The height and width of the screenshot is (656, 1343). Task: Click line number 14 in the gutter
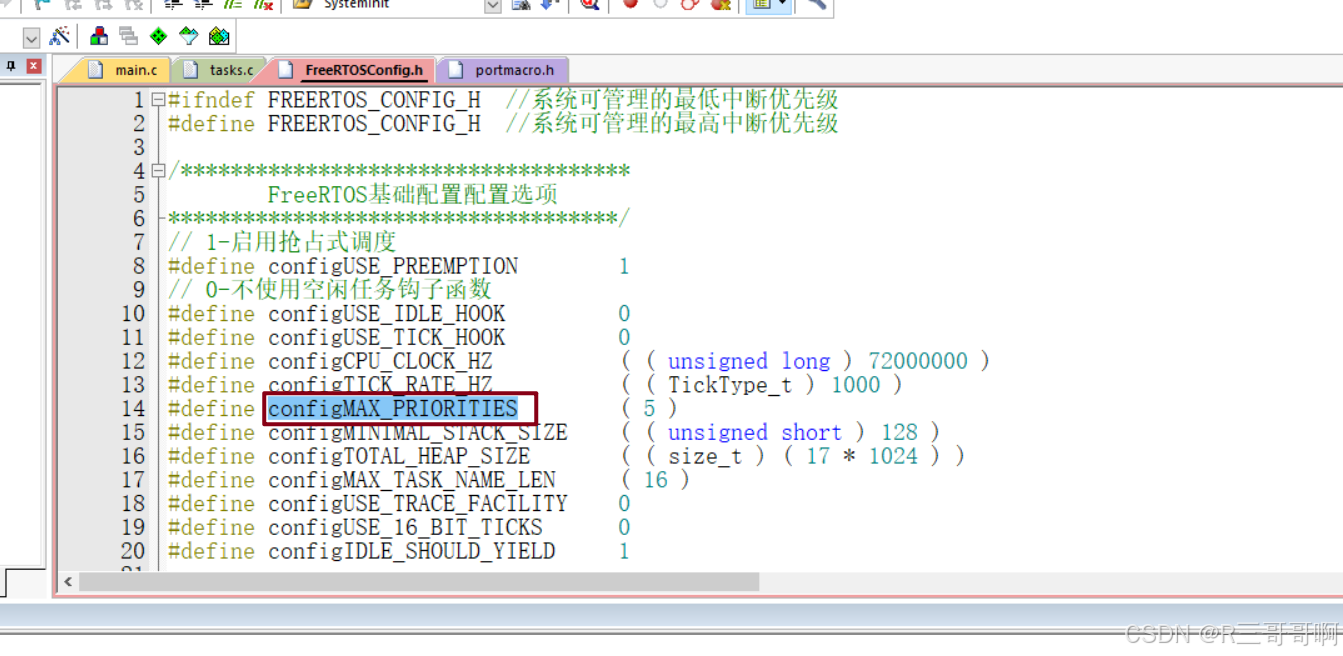point(133,408)
